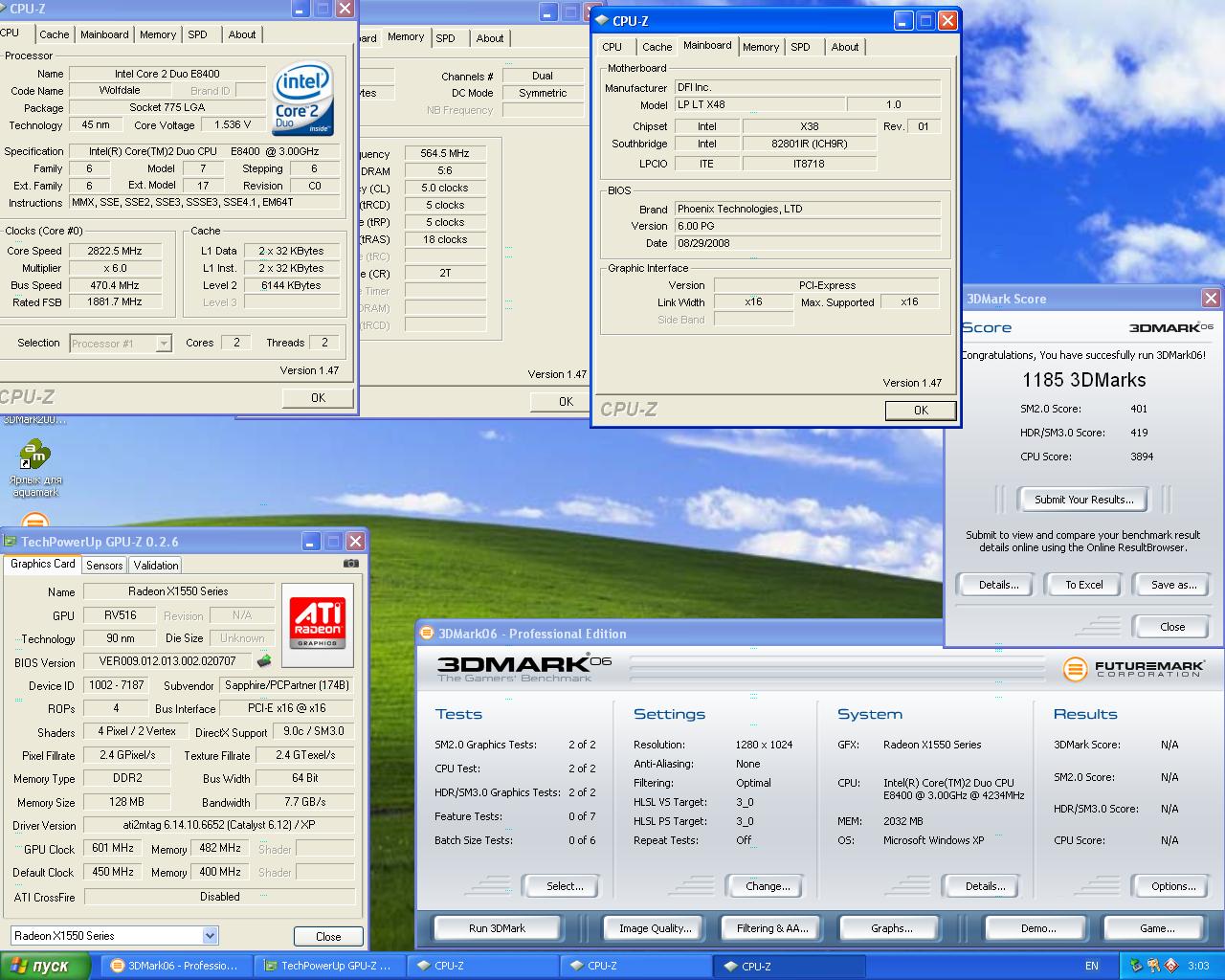Switch to TechPowerUp GPU-Z taskbar item
The height and width of the screenshot is (980, 1225).
pyautogui.click(x=329, y=966)
